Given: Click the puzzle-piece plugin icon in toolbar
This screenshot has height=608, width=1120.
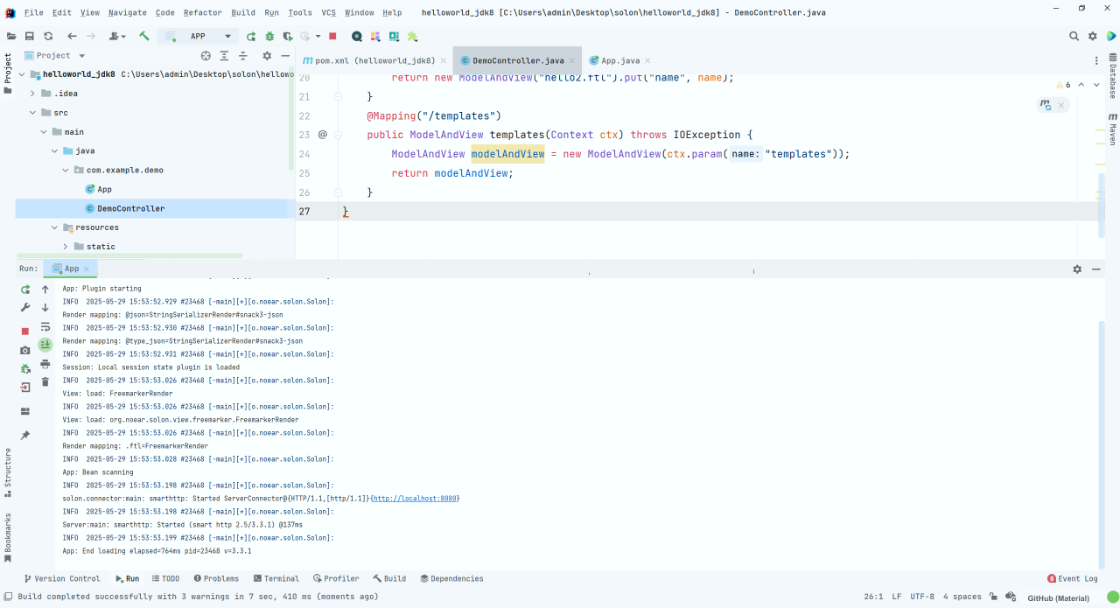Looking at the screenshot, I should (412, 36).
